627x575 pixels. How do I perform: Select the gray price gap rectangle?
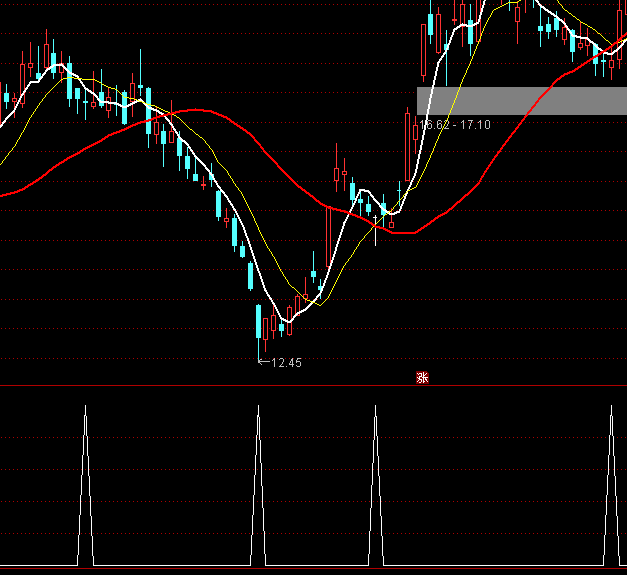521,100
